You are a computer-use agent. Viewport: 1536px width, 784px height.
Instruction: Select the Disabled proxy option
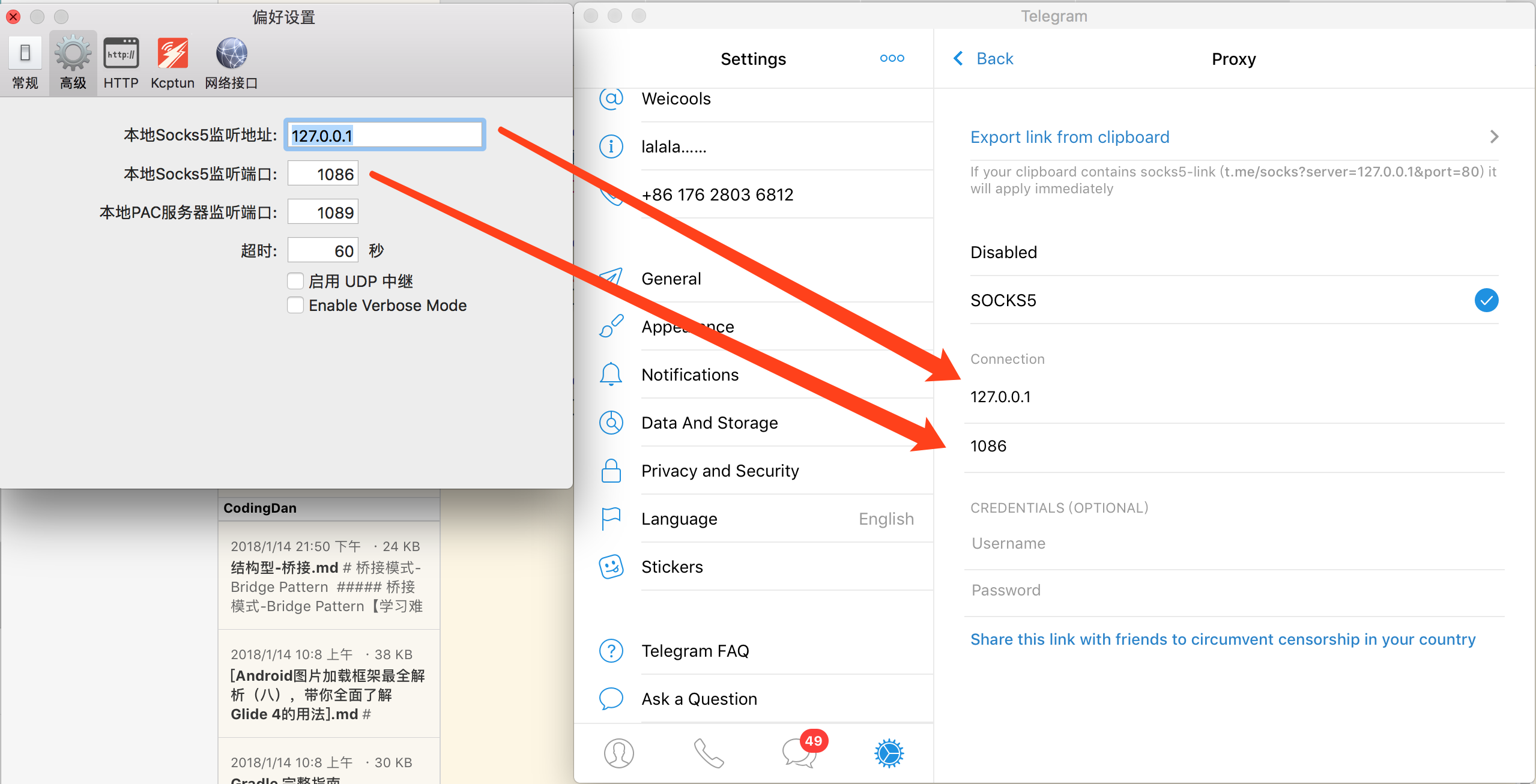click(1004, 252)
